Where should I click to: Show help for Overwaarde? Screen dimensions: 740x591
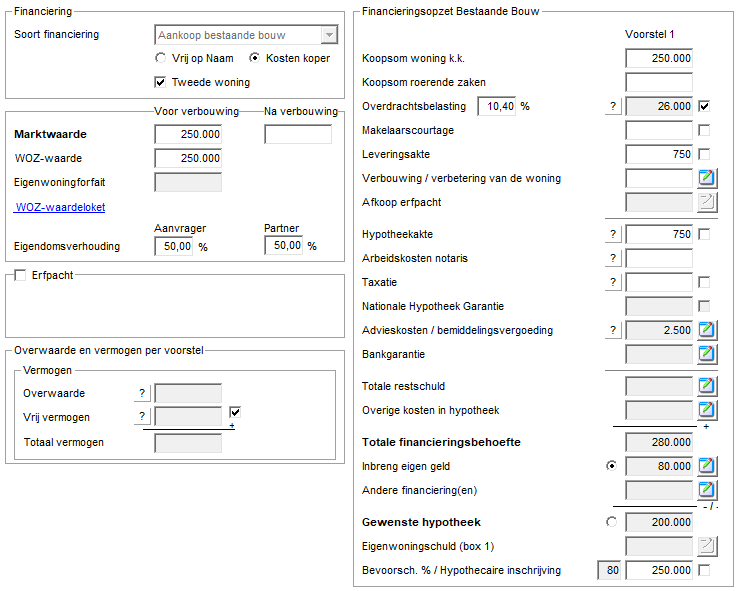142,393
